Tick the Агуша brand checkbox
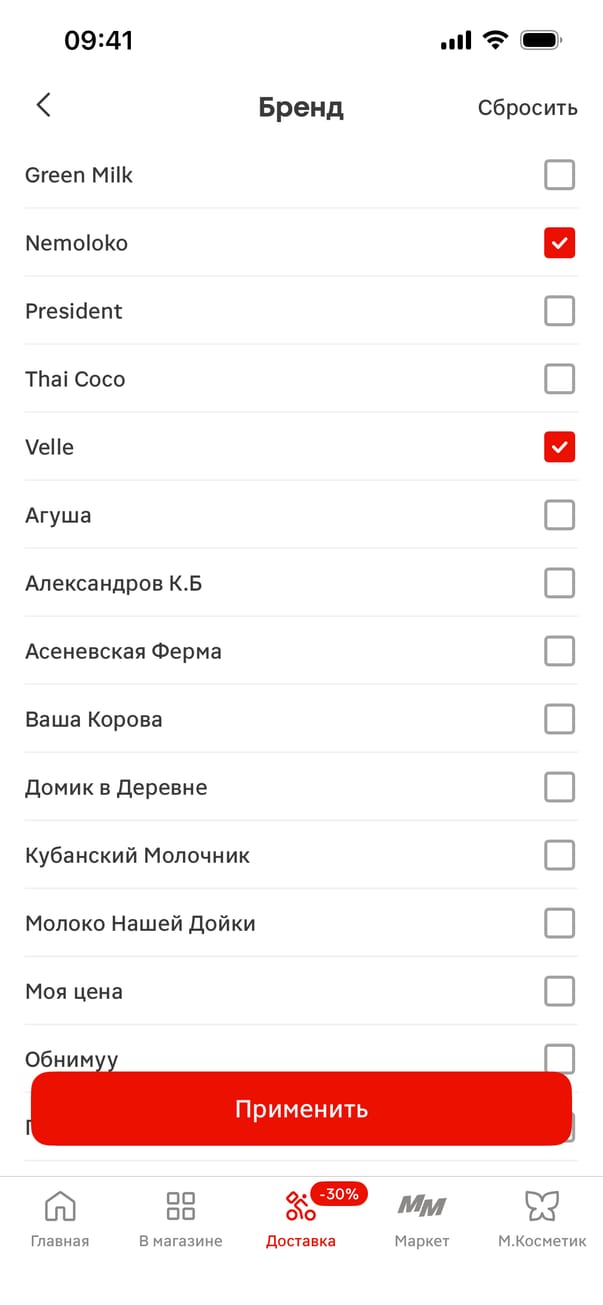The height and width of the screenshot is (1305, 603). point(559,515)
